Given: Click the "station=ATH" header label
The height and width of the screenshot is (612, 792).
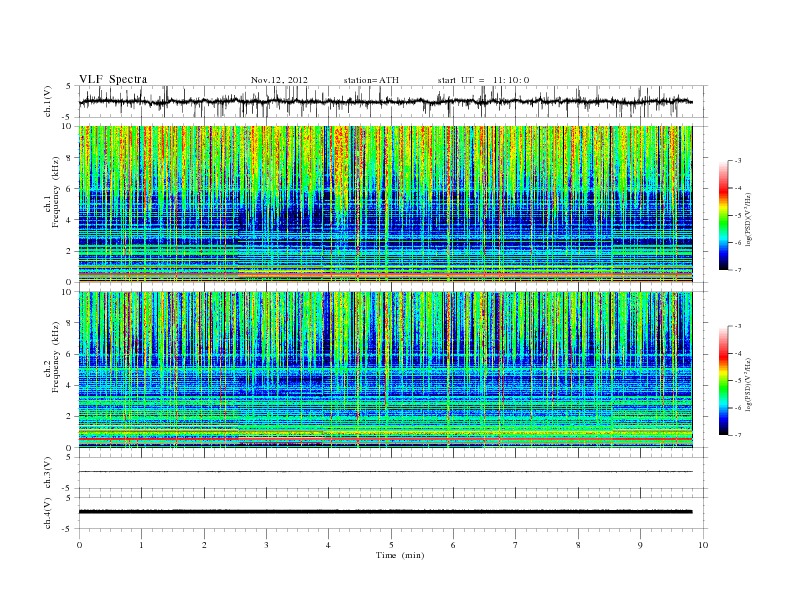Looking at the screenshot, I should (x=371, y=80).
